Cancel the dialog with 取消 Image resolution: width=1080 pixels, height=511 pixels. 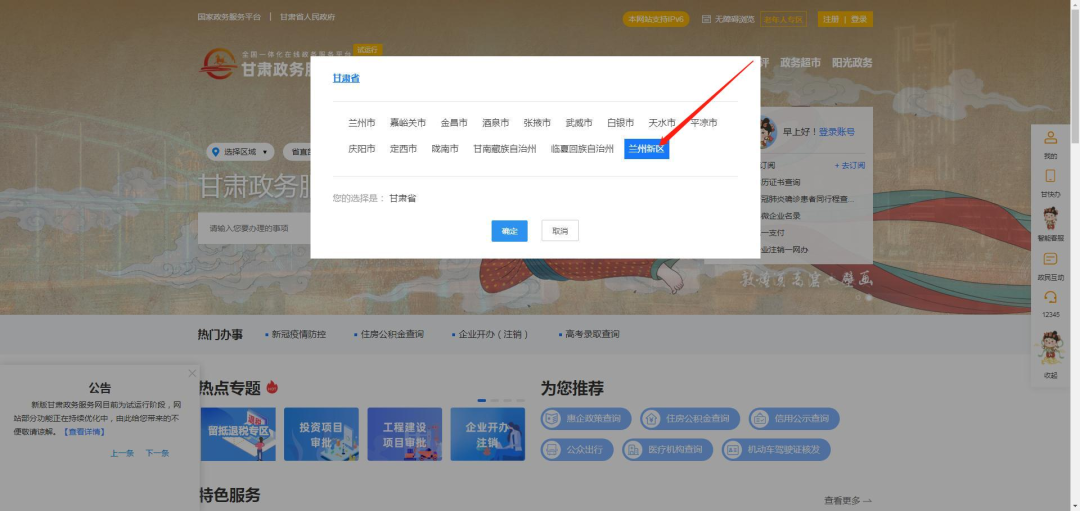(x=560, y=231)
